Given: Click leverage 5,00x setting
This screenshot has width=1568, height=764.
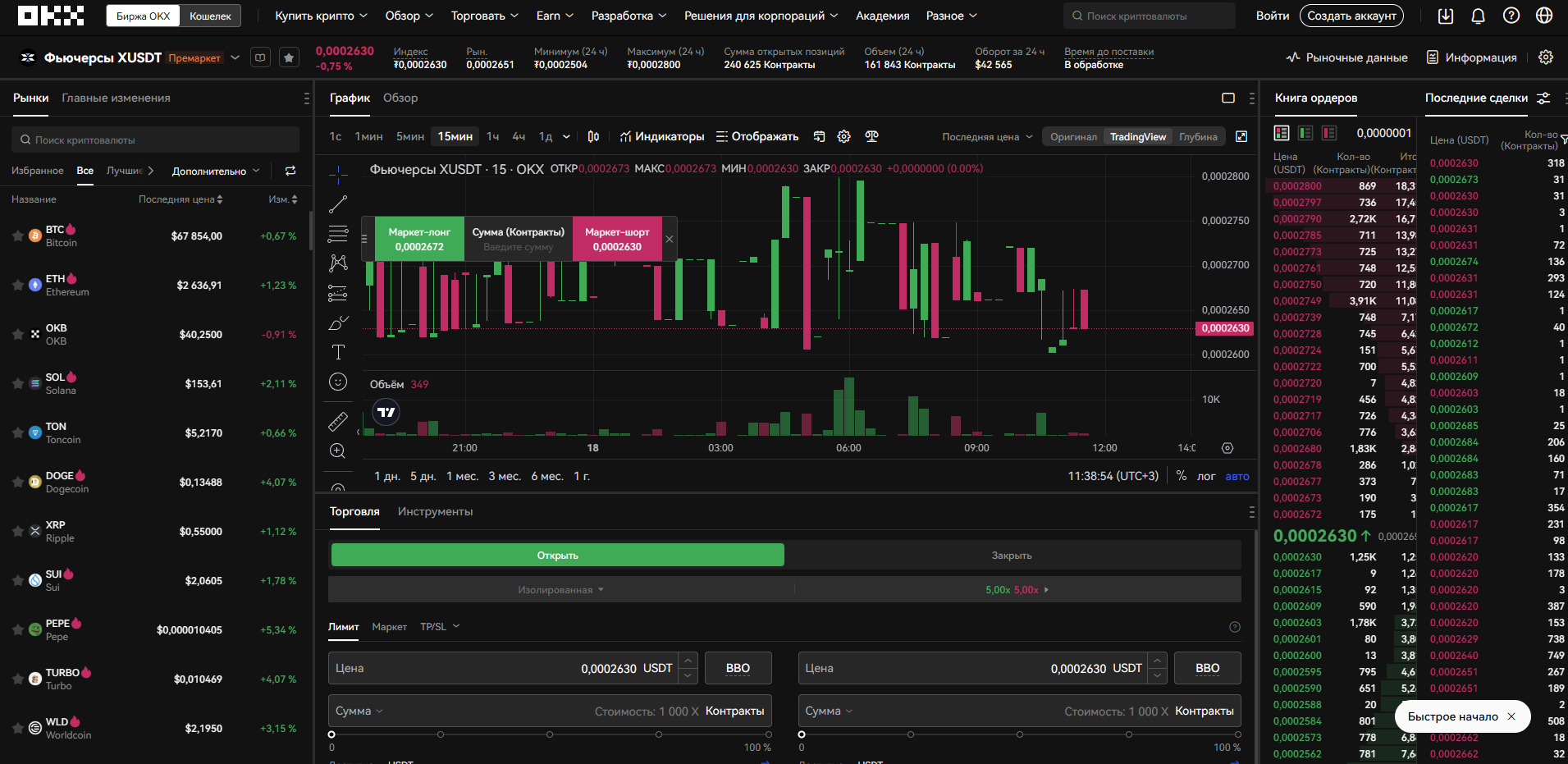Looking at the screenshot, I should point(1017,589).
